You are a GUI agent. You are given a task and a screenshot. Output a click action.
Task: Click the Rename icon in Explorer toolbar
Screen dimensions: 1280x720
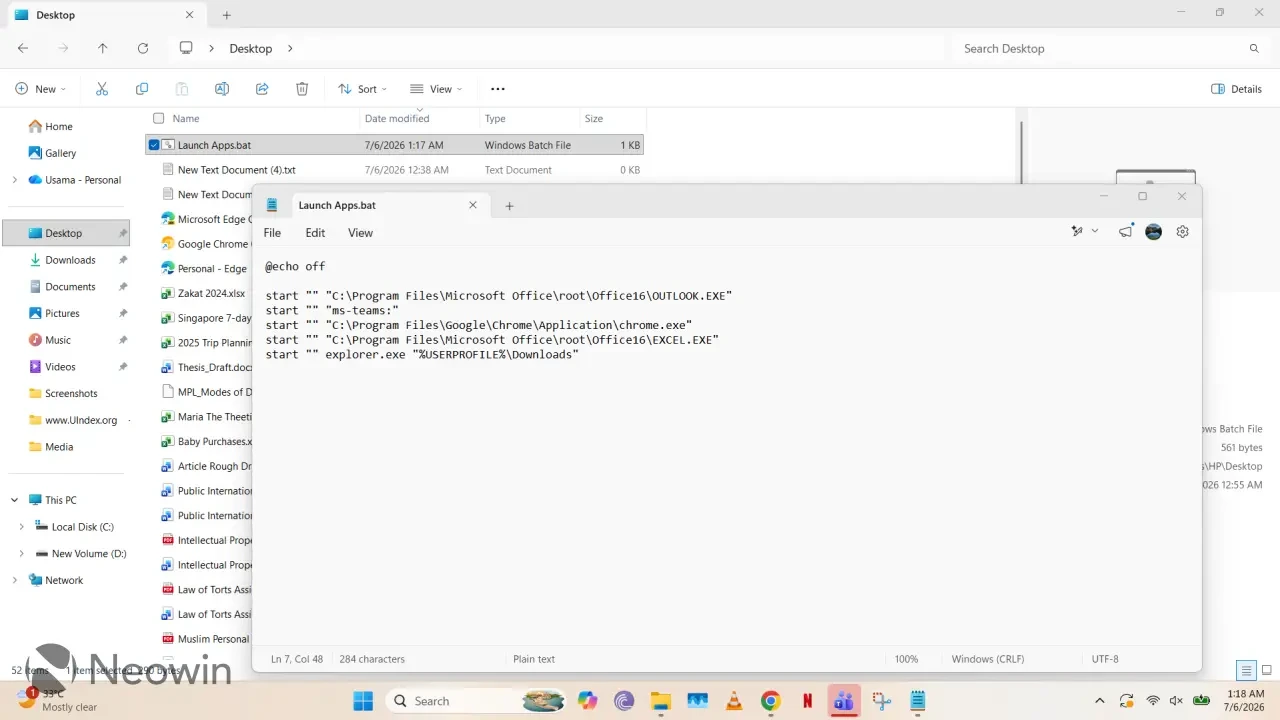point(222,89)
